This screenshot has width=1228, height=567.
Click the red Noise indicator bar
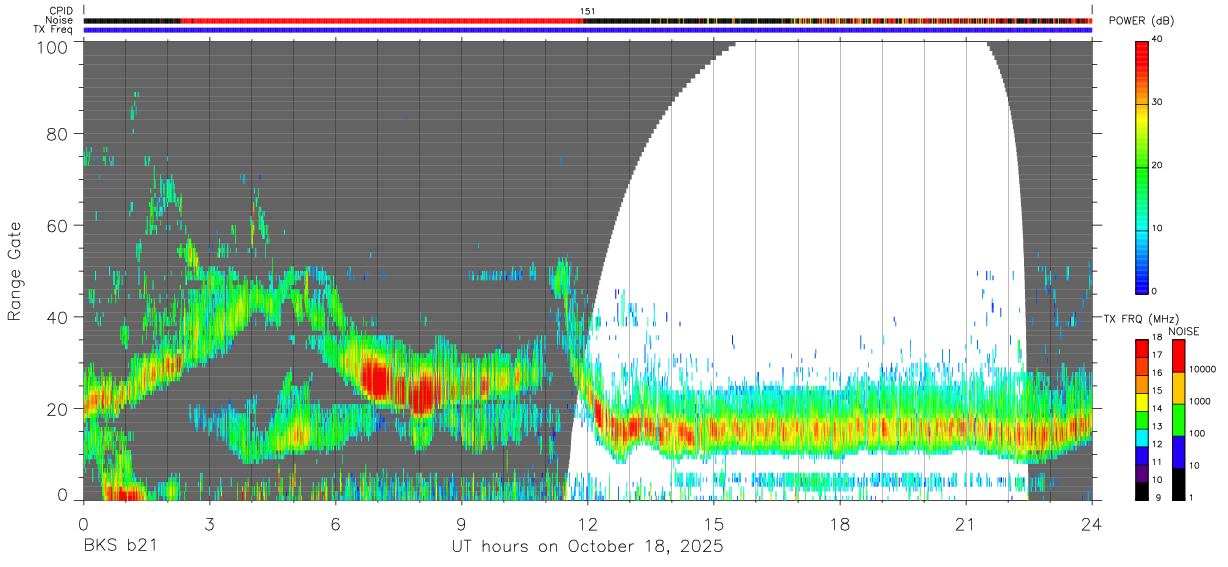587,20
